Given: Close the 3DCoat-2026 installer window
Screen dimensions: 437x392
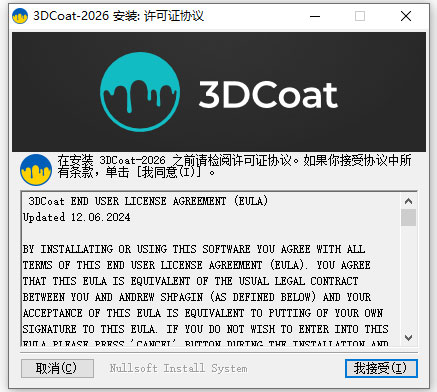Looking at the screenshot, I should coord(406,16).
